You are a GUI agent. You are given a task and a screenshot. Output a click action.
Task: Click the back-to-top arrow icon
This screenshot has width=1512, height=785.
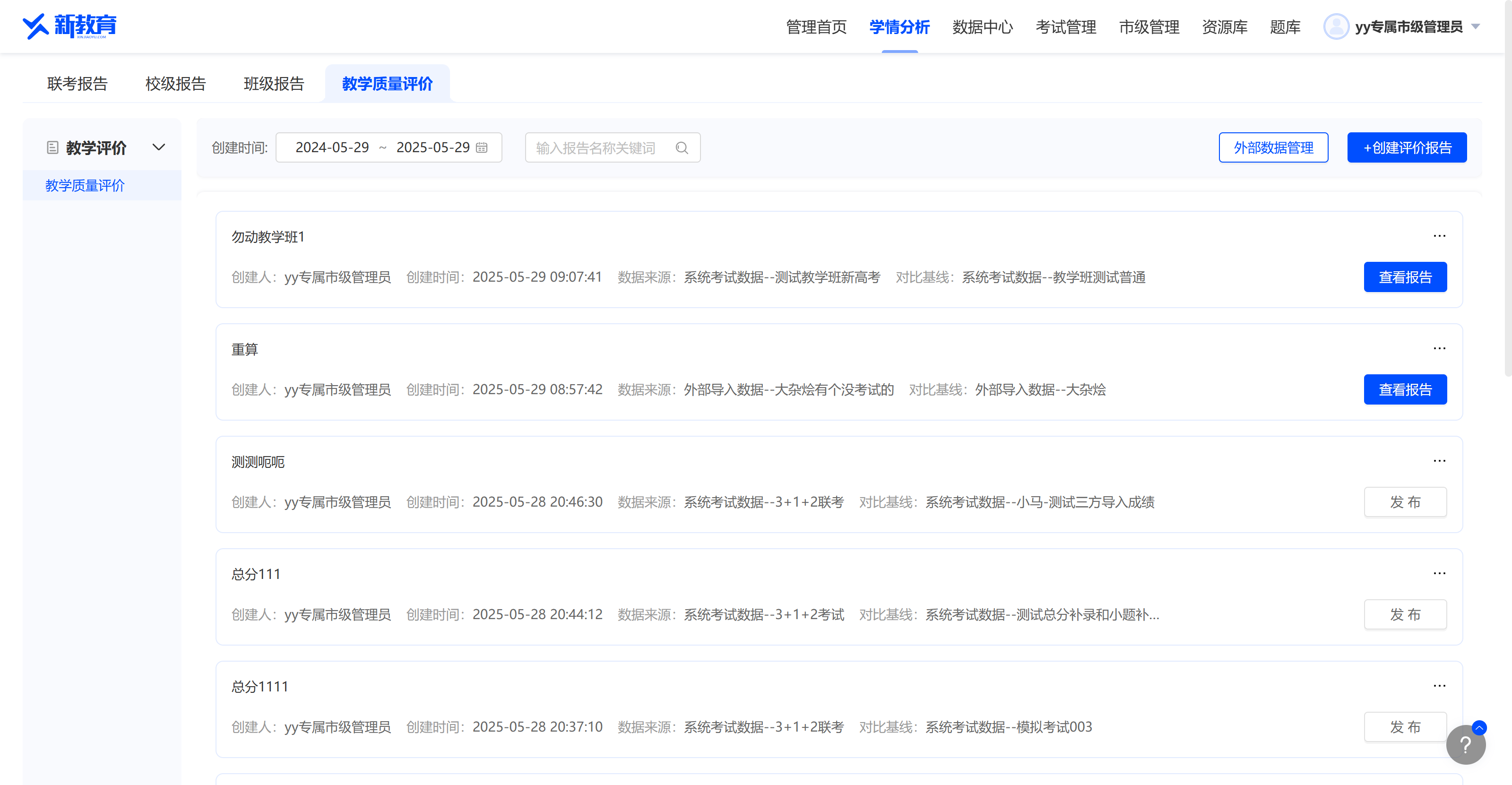tap(1479, 728)
